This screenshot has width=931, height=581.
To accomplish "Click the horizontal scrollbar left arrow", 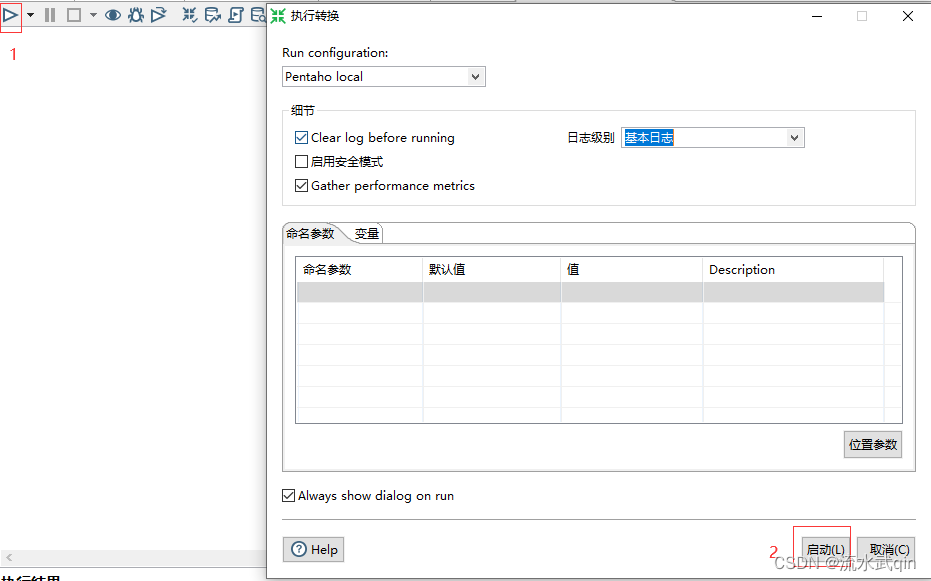I will (9, 557).
